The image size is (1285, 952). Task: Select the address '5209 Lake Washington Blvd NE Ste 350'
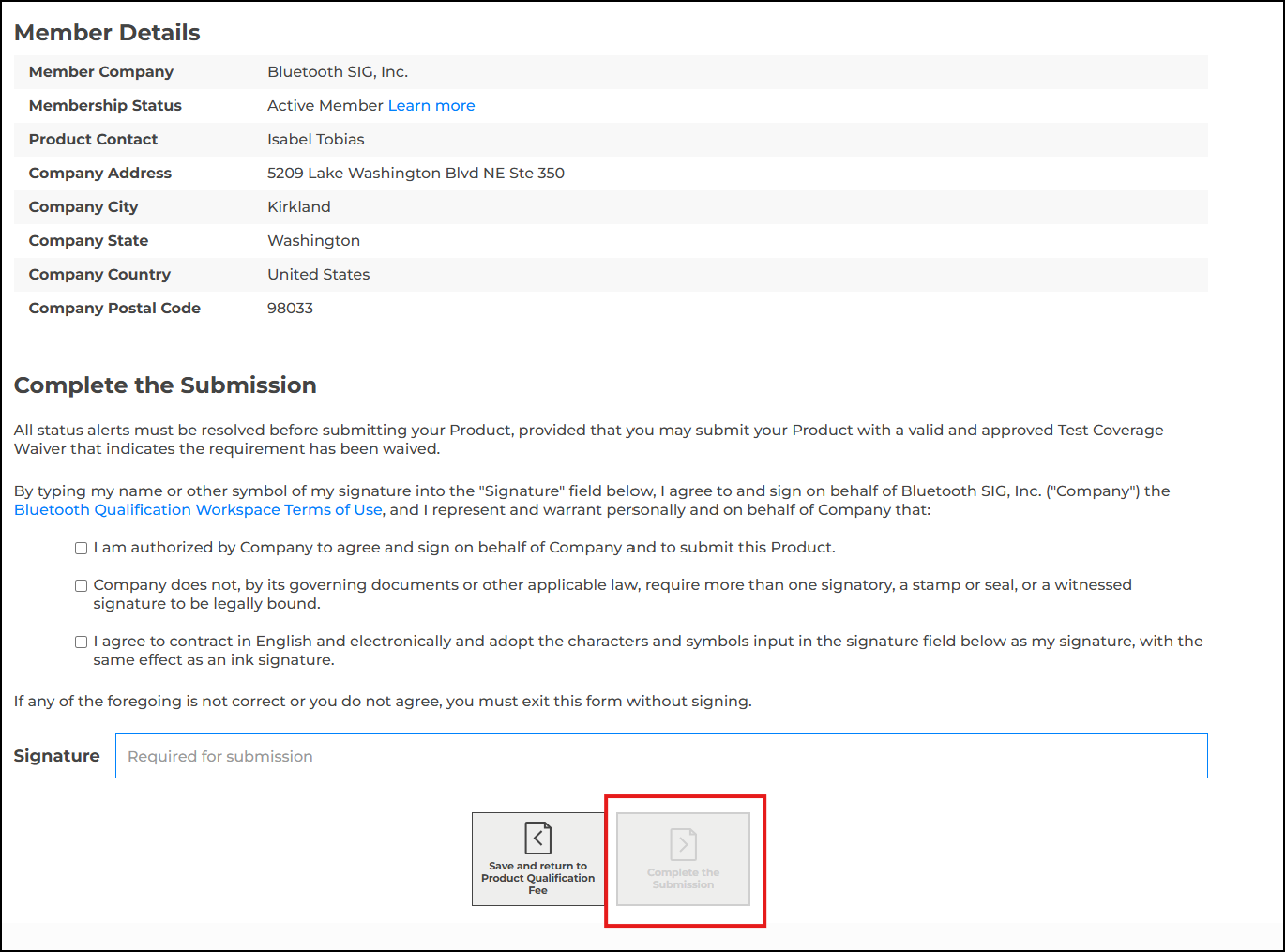pyautogui.click(x=416, y=173)
